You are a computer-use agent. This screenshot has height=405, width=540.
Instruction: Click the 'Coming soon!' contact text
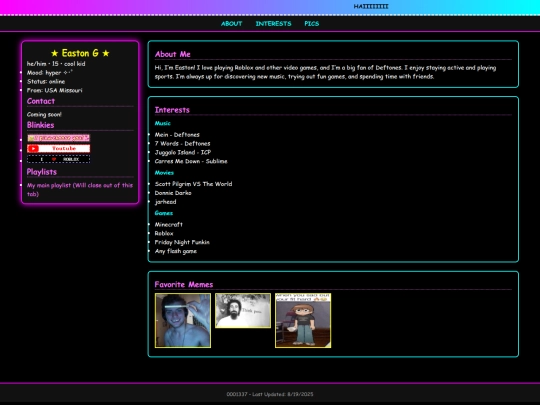pos(44,114)
